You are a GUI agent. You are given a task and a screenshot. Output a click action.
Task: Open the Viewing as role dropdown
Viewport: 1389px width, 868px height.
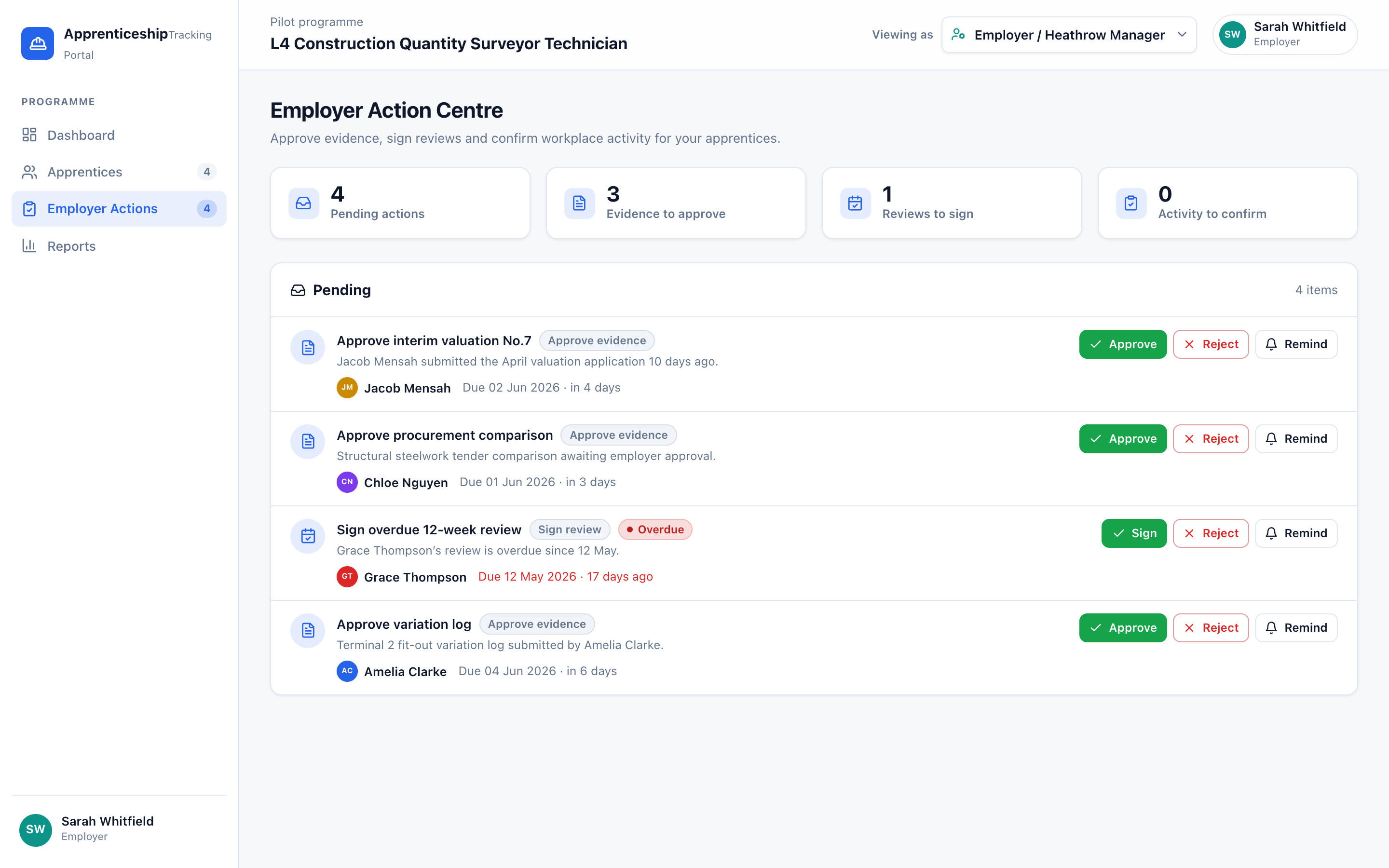1069,34
